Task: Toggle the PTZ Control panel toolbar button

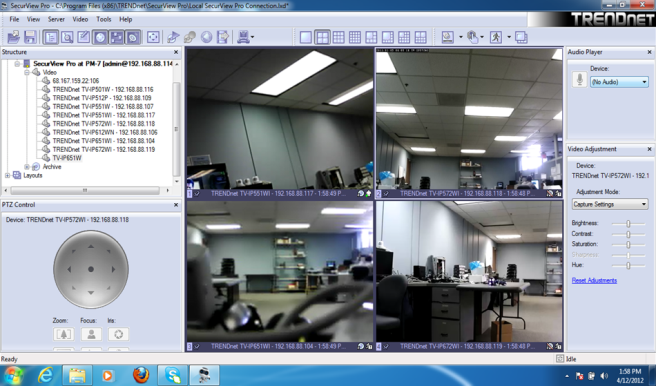Action: coord(100,37)
